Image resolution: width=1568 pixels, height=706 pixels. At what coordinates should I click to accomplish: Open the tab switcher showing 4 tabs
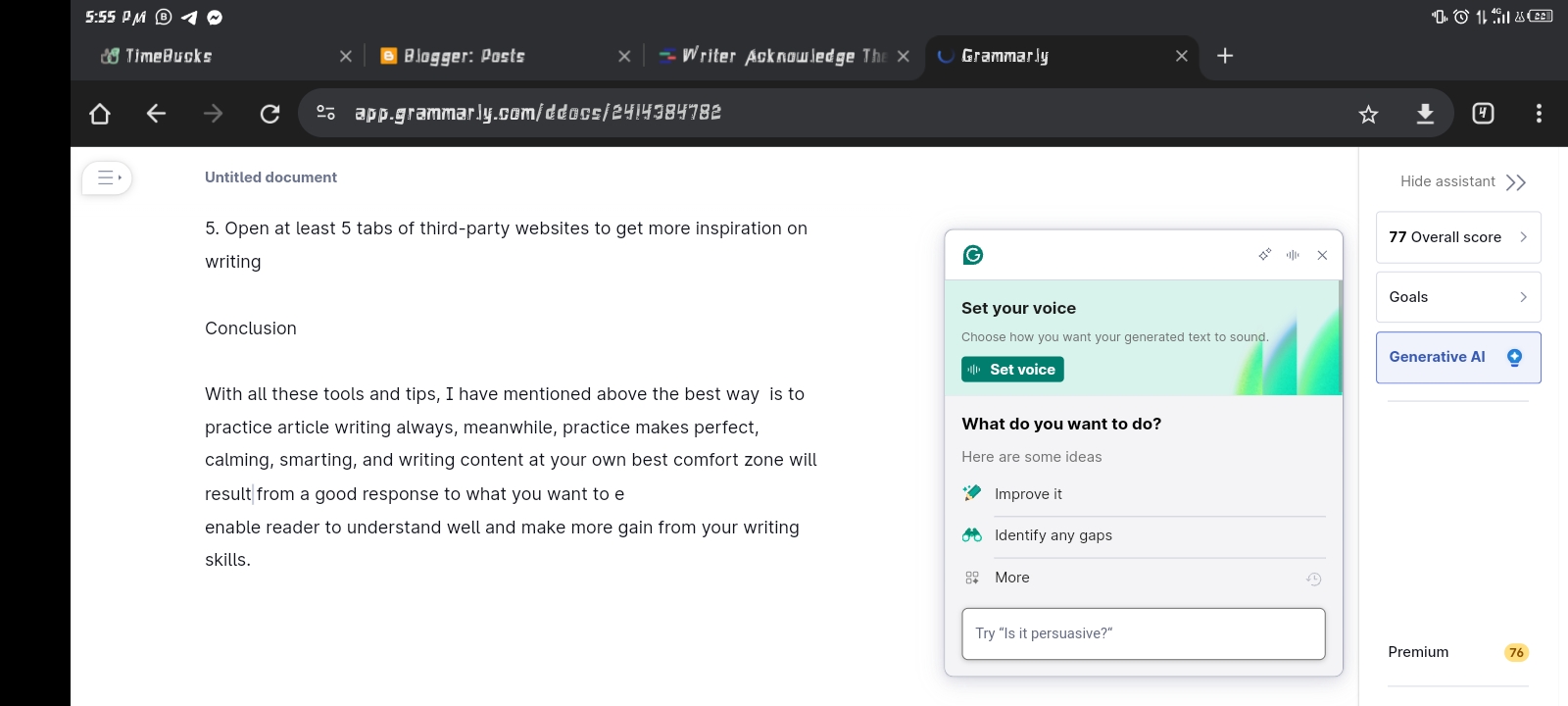1483,113
